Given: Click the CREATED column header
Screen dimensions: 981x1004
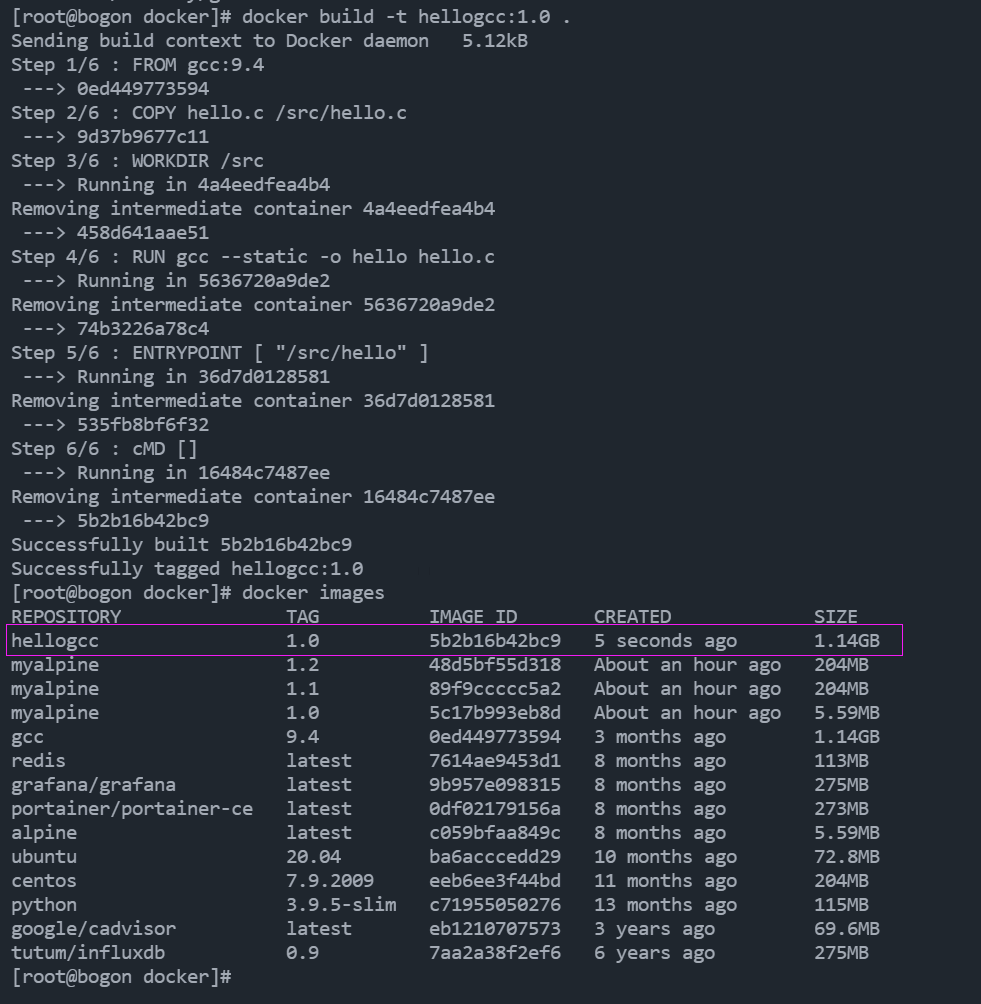Looking at the screenshot, I should [x=633, y=617].
